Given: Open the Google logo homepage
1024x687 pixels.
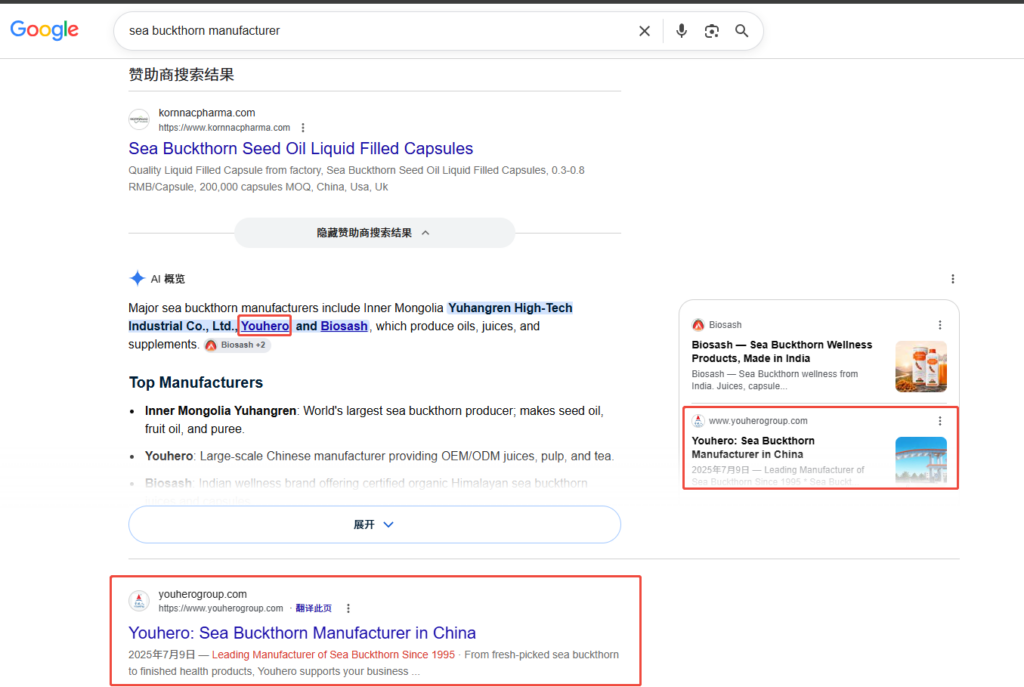Looking at the screenshot, I should point(44,30).
